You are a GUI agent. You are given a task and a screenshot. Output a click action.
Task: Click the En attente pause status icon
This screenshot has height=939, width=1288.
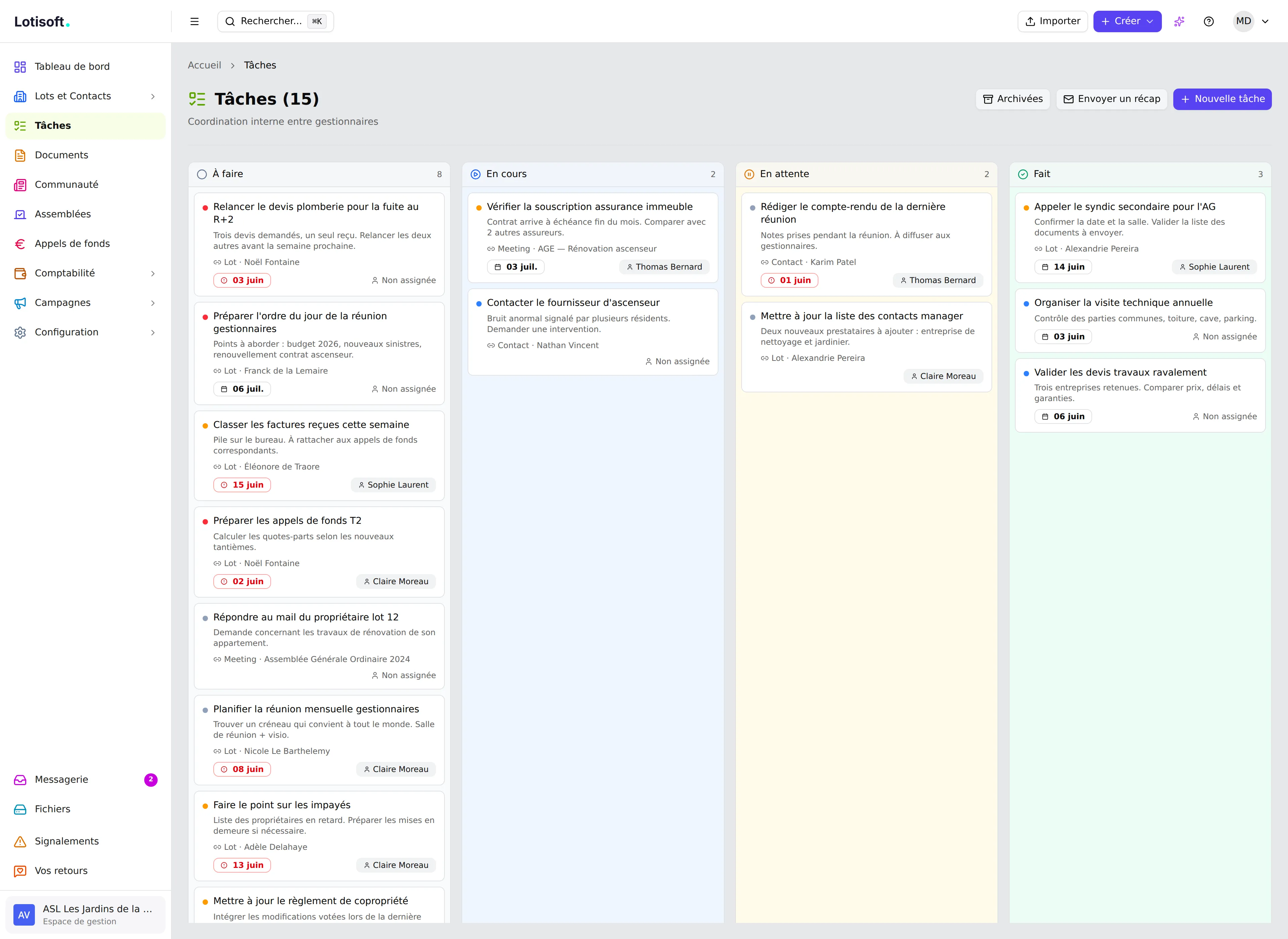[x=749, y=174]
